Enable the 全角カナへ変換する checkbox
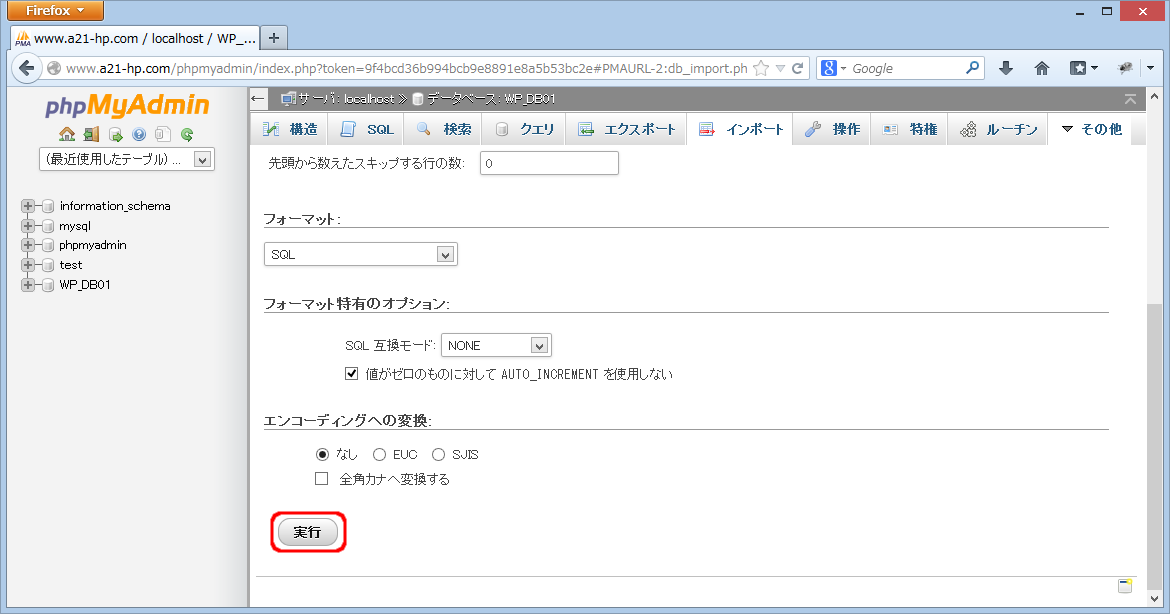This screenshot has height=614, width=1170. point(322,479)
